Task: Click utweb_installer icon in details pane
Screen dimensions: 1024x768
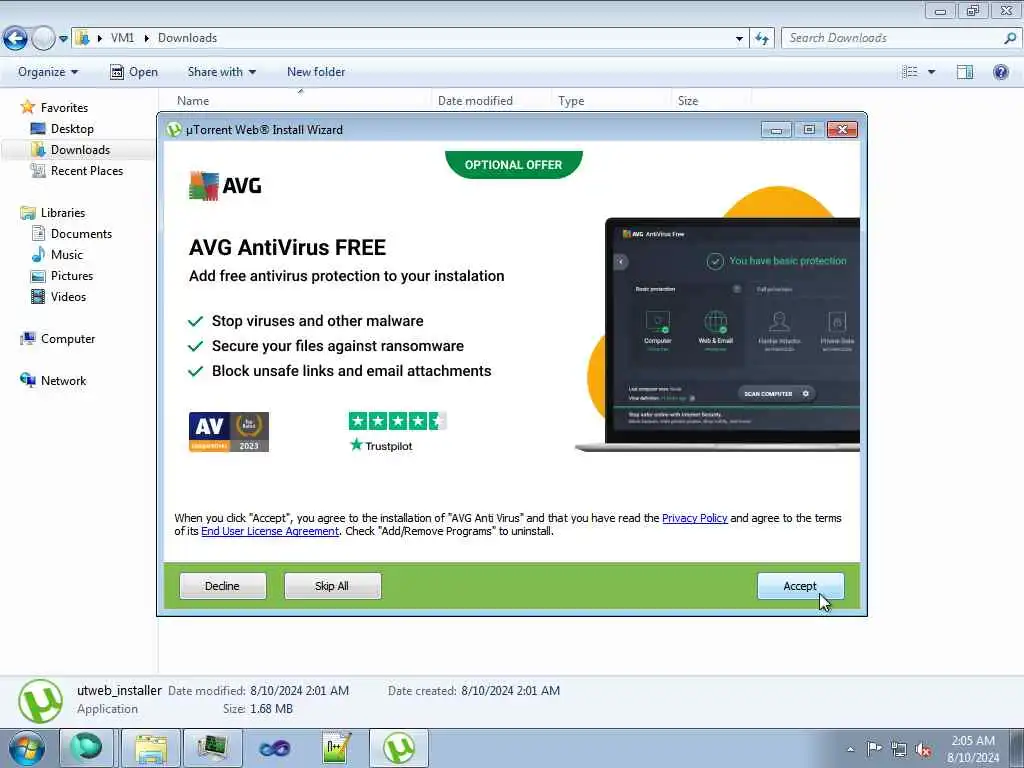Action: pos(40,701)
